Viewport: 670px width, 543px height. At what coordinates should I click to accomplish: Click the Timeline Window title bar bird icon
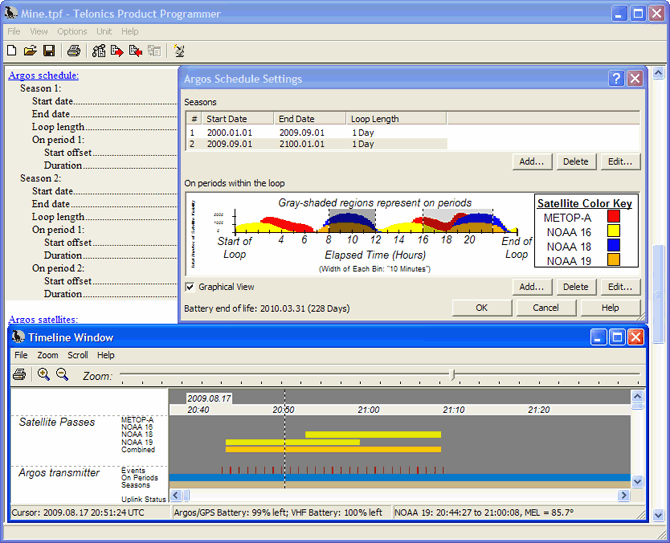point(18,337)
